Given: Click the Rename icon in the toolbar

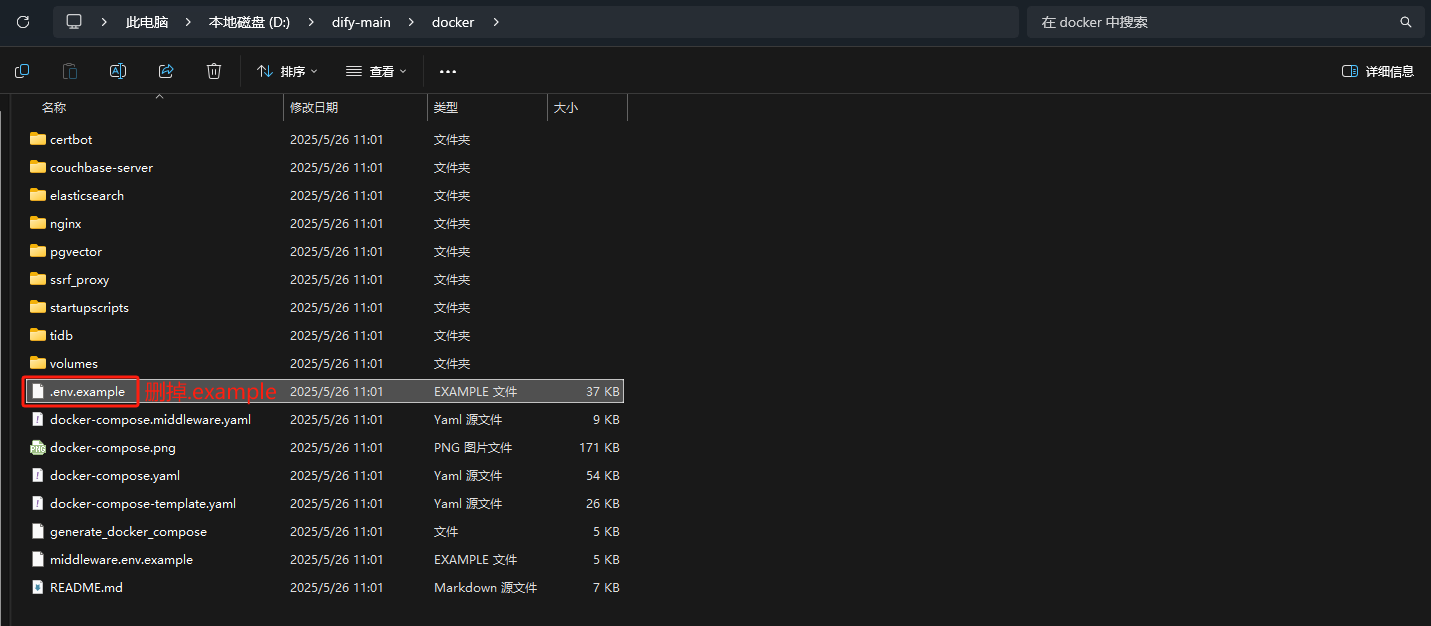Looking at the screenshot, I should (x=118, y=71).
